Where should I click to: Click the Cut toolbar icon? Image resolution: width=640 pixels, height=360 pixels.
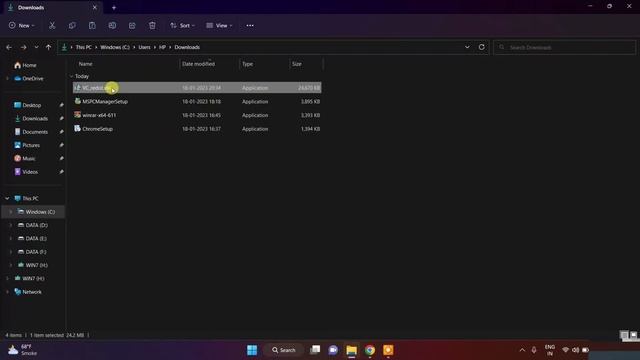click(52, 25)
